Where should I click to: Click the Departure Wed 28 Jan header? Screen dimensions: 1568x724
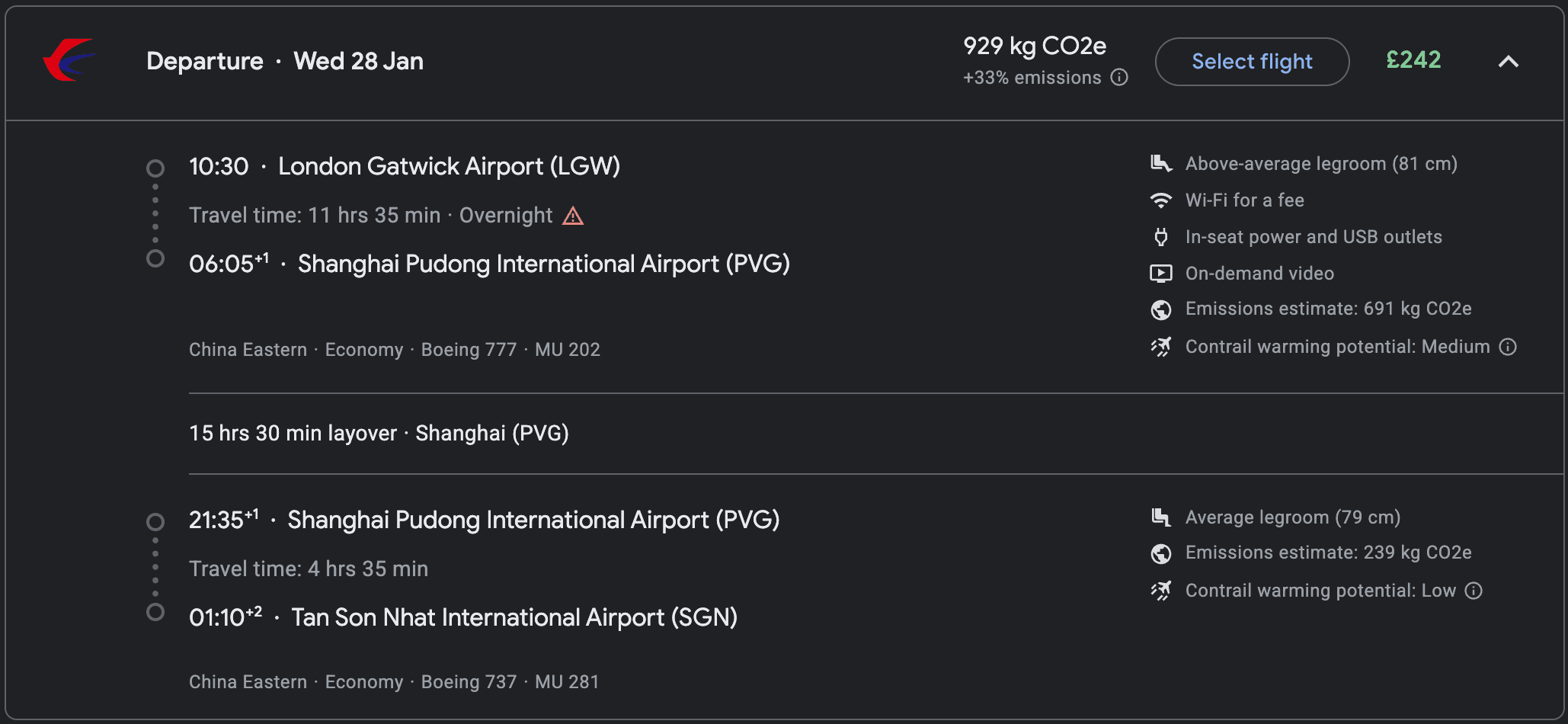pos(284,61)
